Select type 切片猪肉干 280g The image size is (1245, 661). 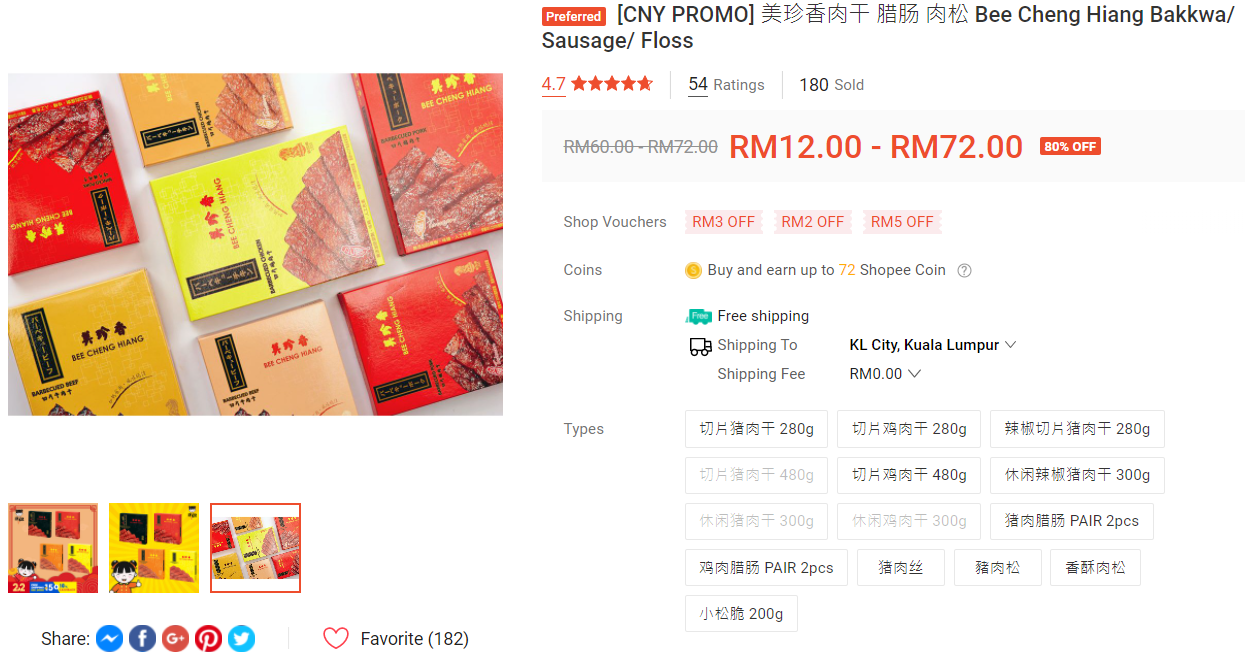[757, 429]
